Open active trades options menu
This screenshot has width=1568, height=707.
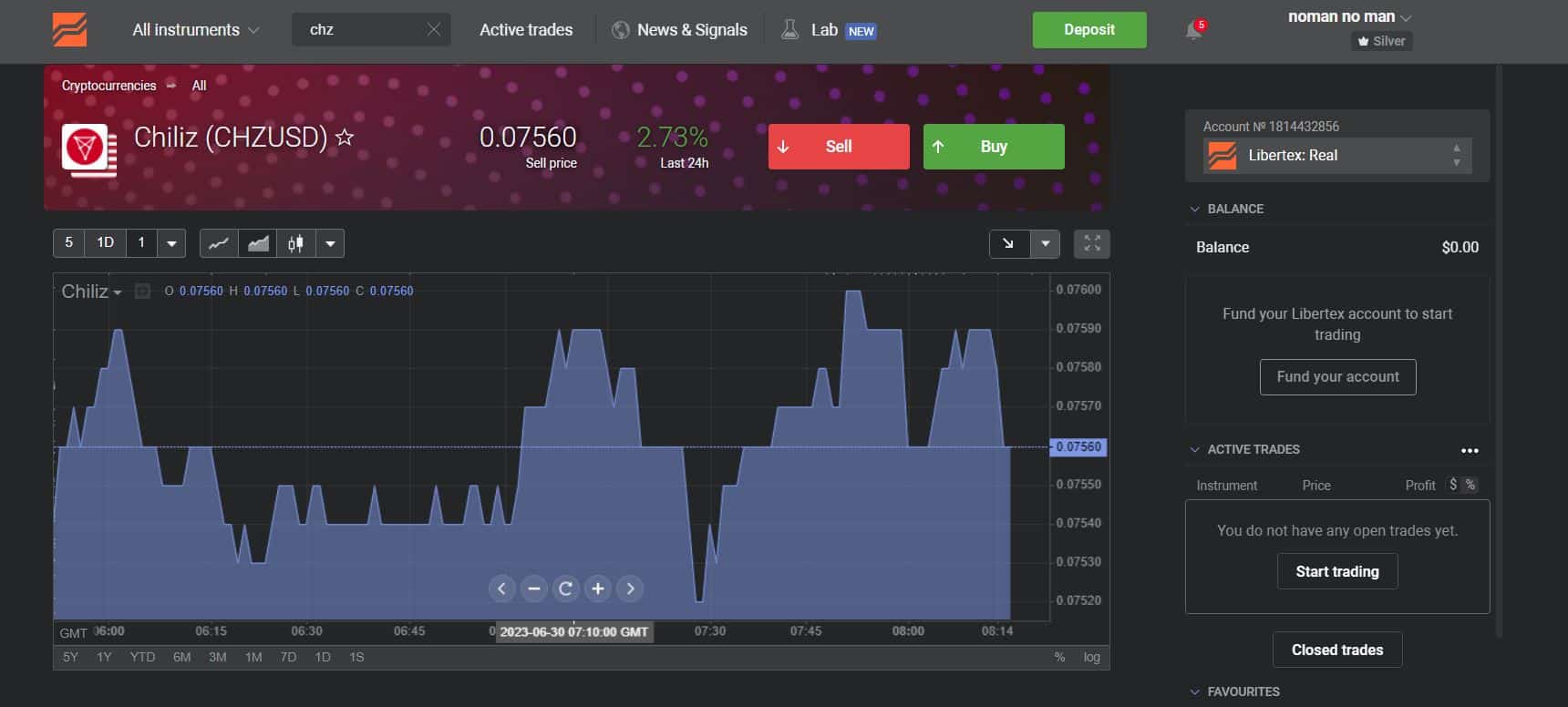click(x=1470, y=450)
